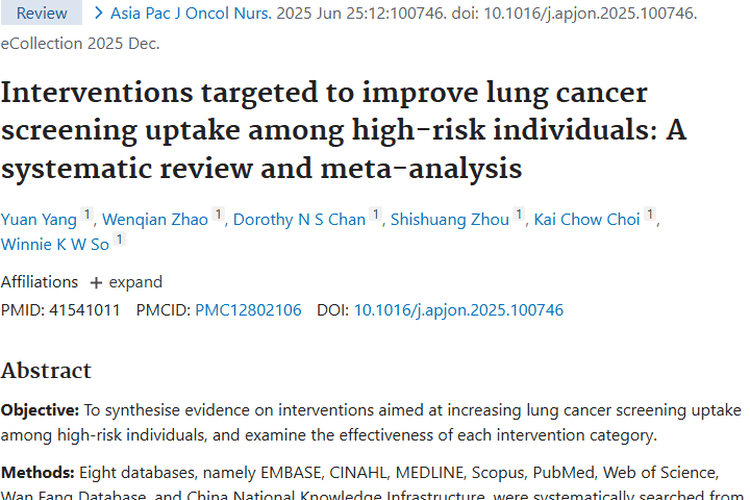The image size is (750, 500).
Task: Click the plus icon next to expand
Action: (96, 282)
